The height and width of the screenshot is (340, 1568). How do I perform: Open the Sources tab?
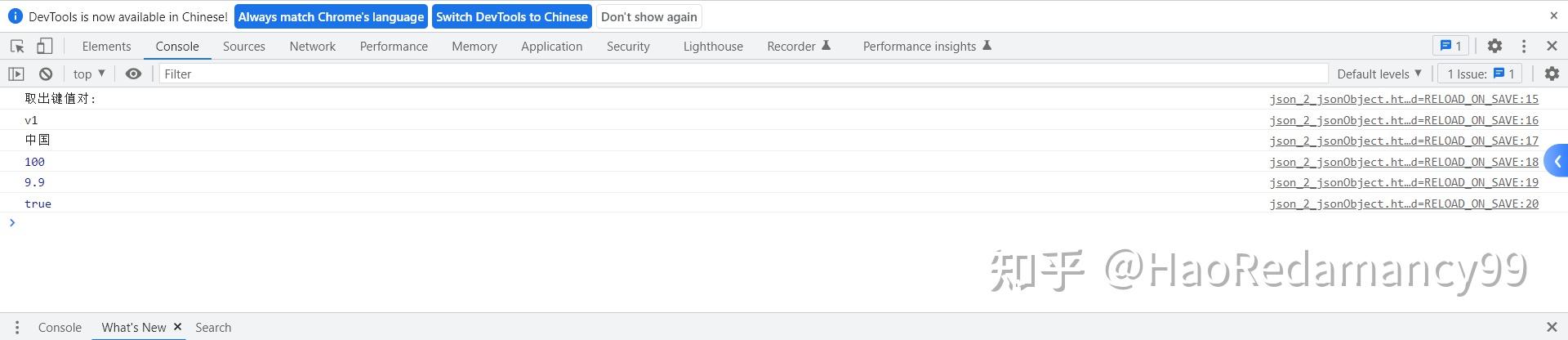click(x=243, y=47)
